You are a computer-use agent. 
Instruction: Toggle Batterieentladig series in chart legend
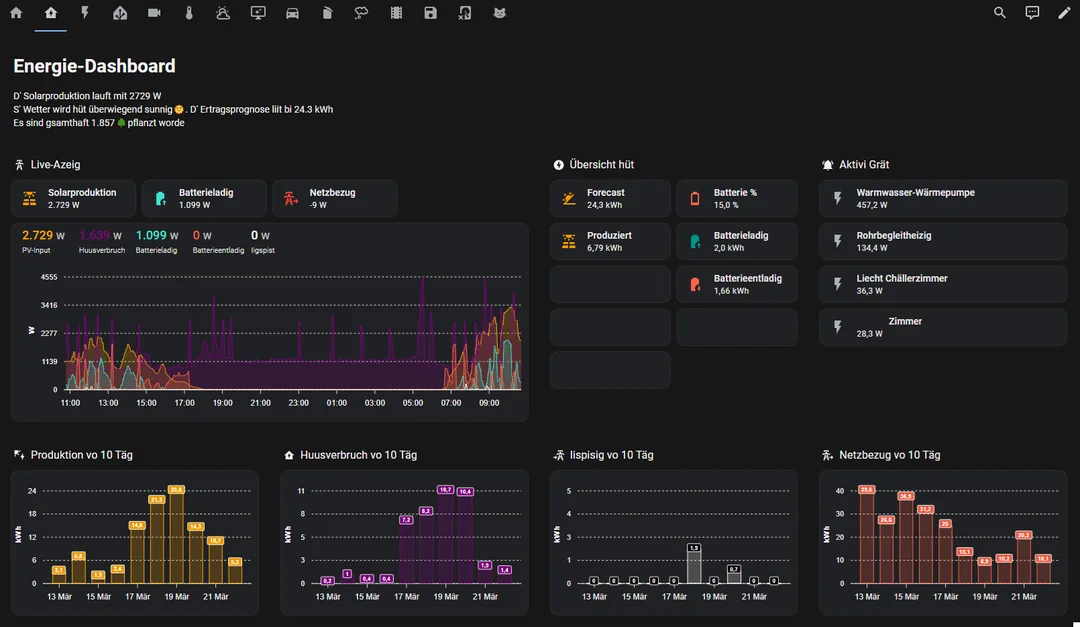(218, 241)
